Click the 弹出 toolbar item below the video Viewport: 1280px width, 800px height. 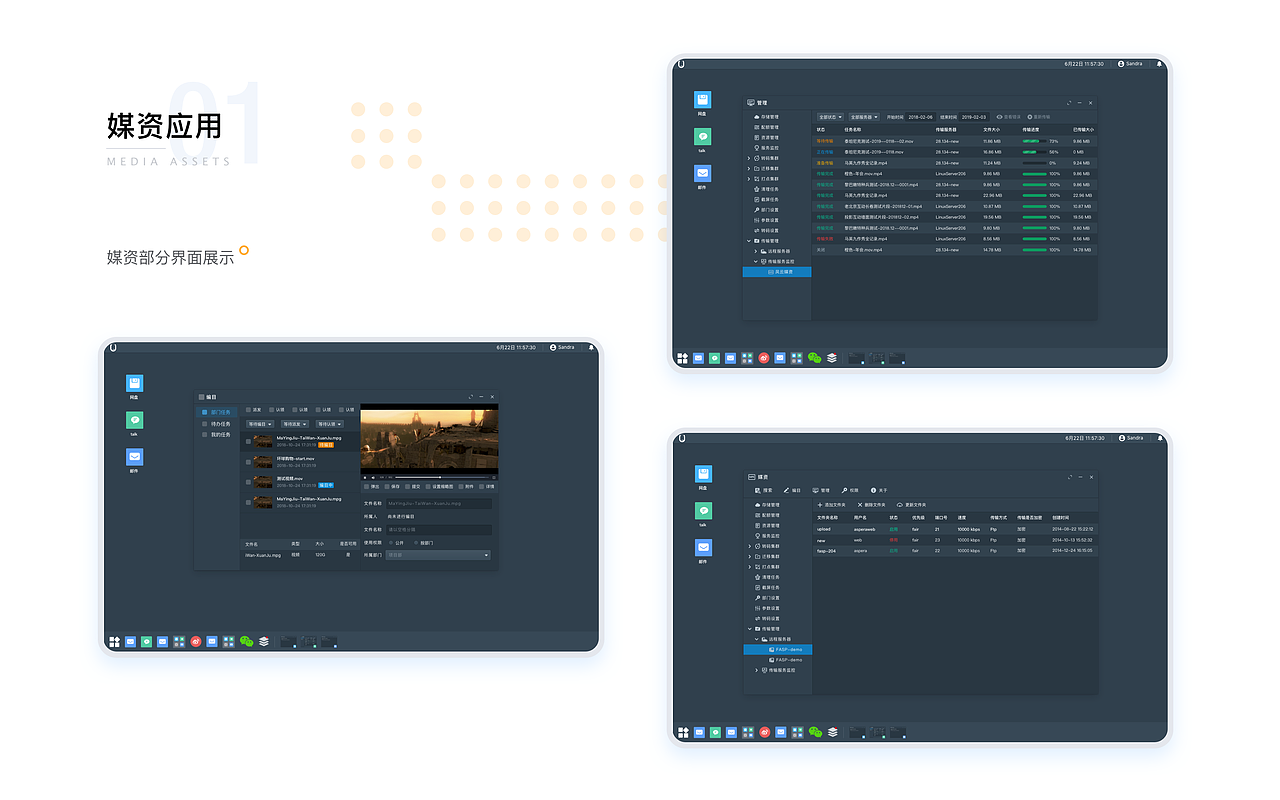[x=372, y=487]
